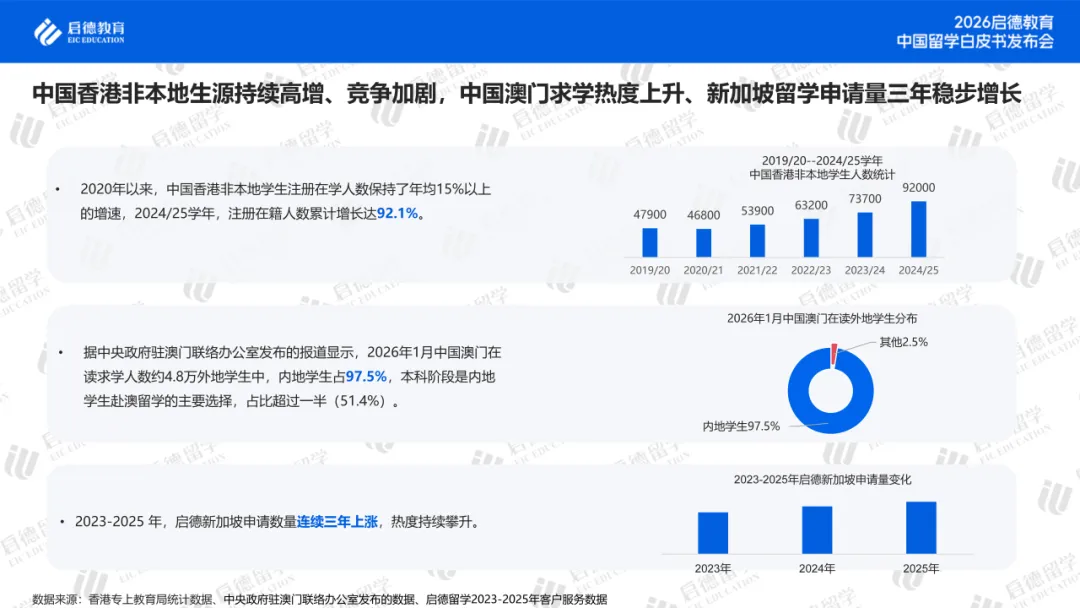Click the 53900 data label
This screenshot has height=608, width=1080.
(x=757, y=211)
